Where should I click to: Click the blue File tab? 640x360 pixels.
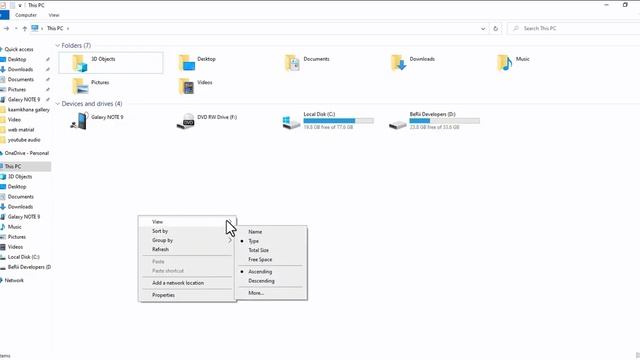[4, 15]
